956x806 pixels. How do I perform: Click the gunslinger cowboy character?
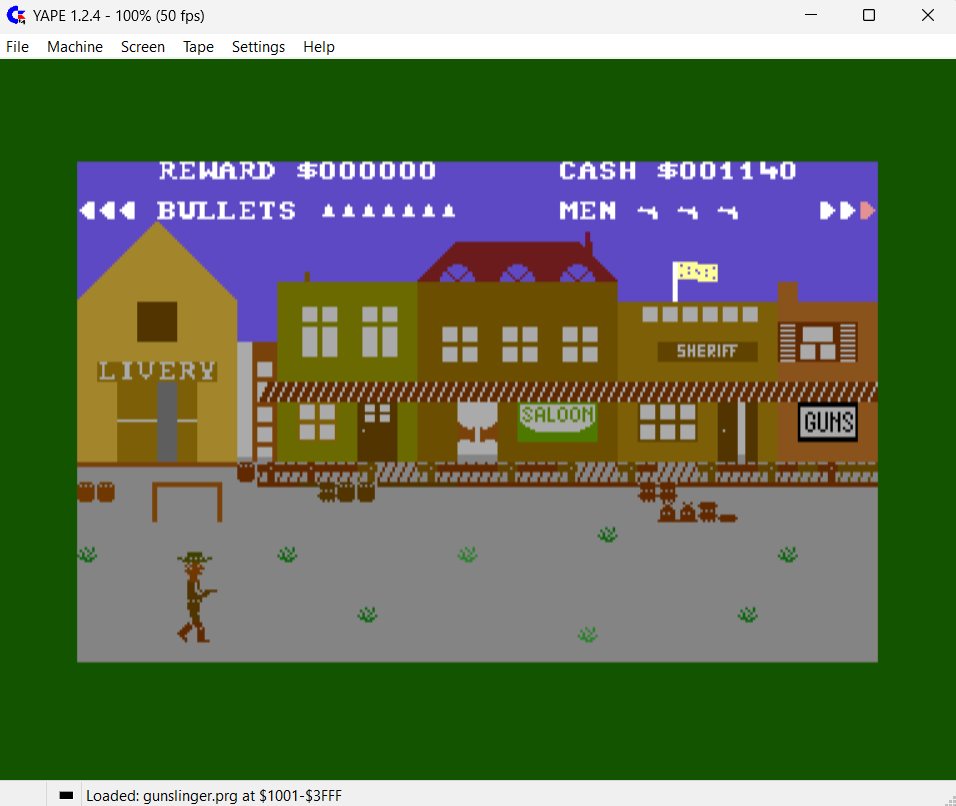click(x=195, y=597)
